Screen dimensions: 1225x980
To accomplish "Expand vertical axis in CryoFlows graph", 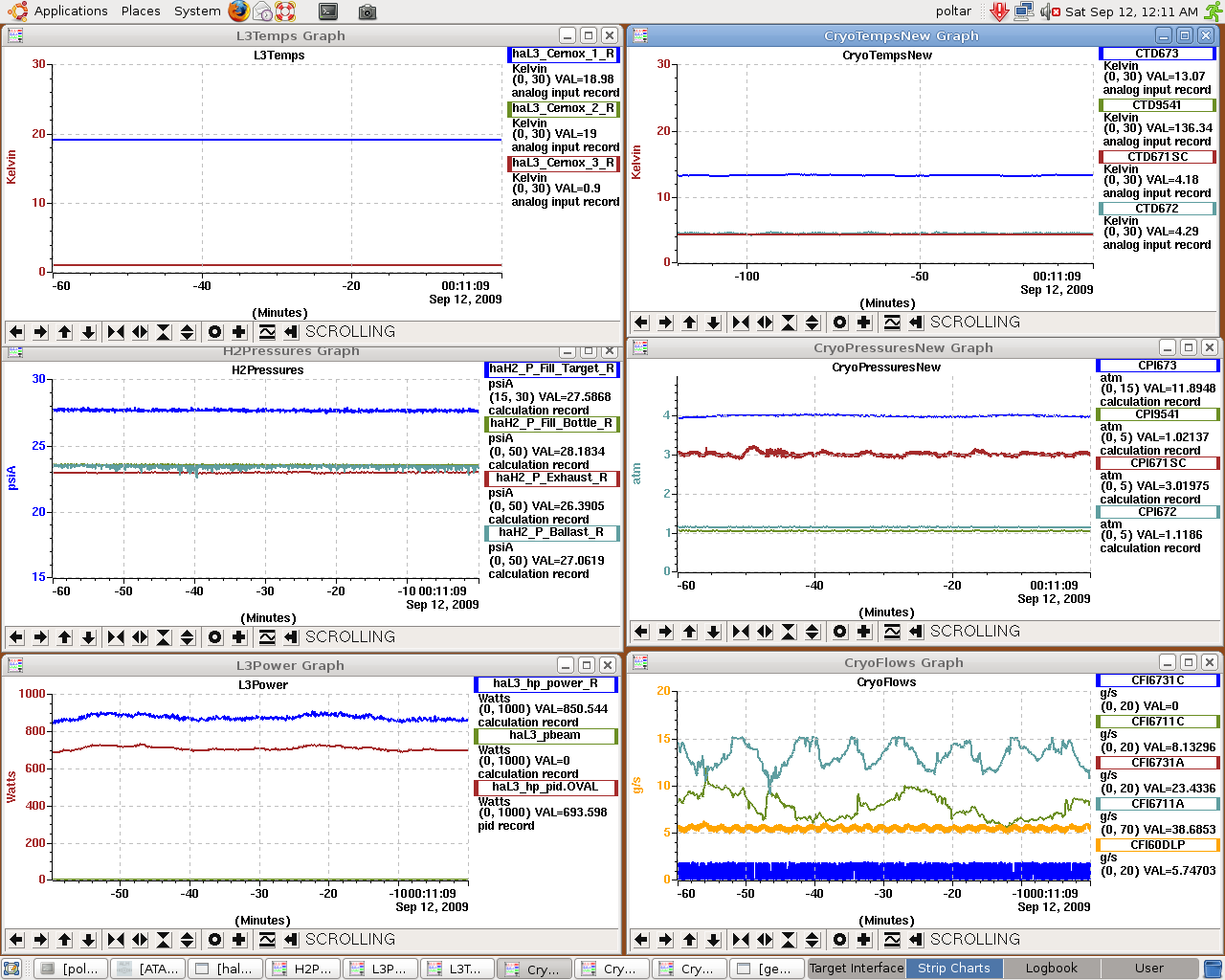I will coord(813,940).
